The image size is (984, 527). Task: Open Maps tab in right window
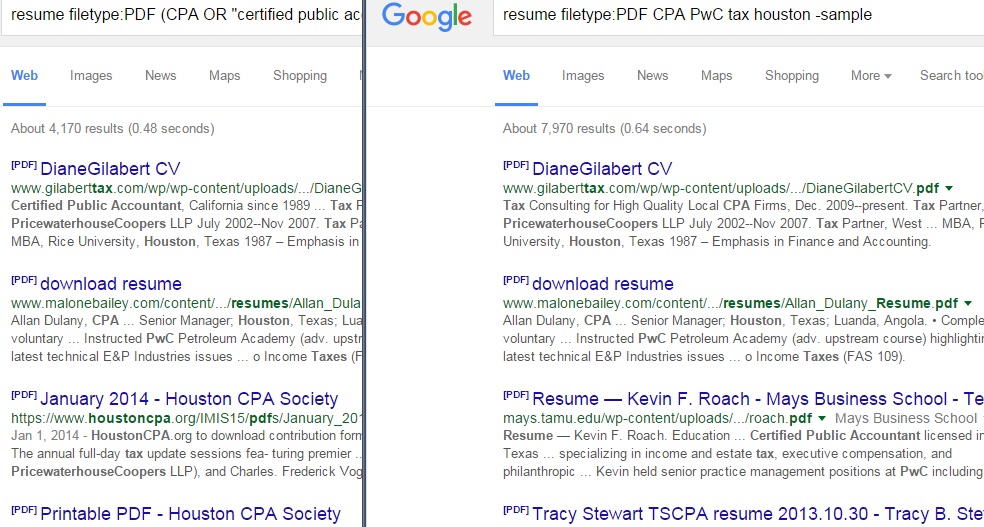[717, 76]
